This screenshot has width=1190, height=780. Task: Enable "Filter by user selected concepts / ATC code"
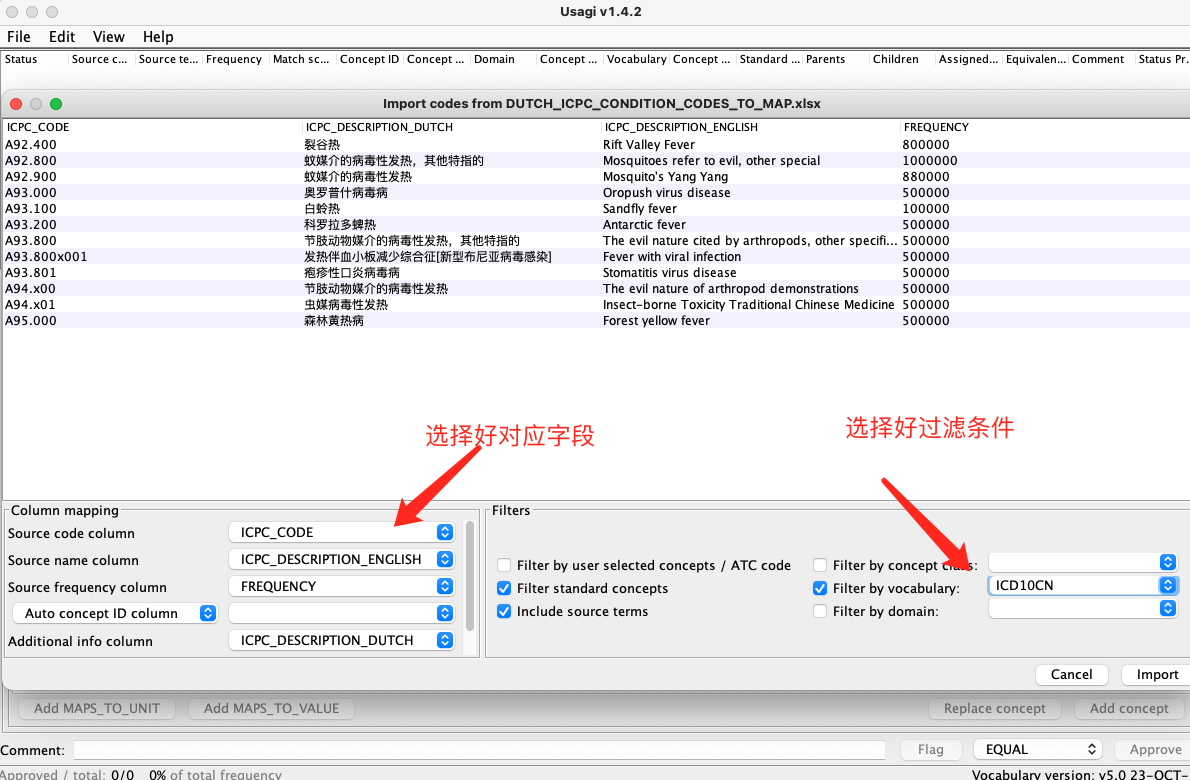505,564
